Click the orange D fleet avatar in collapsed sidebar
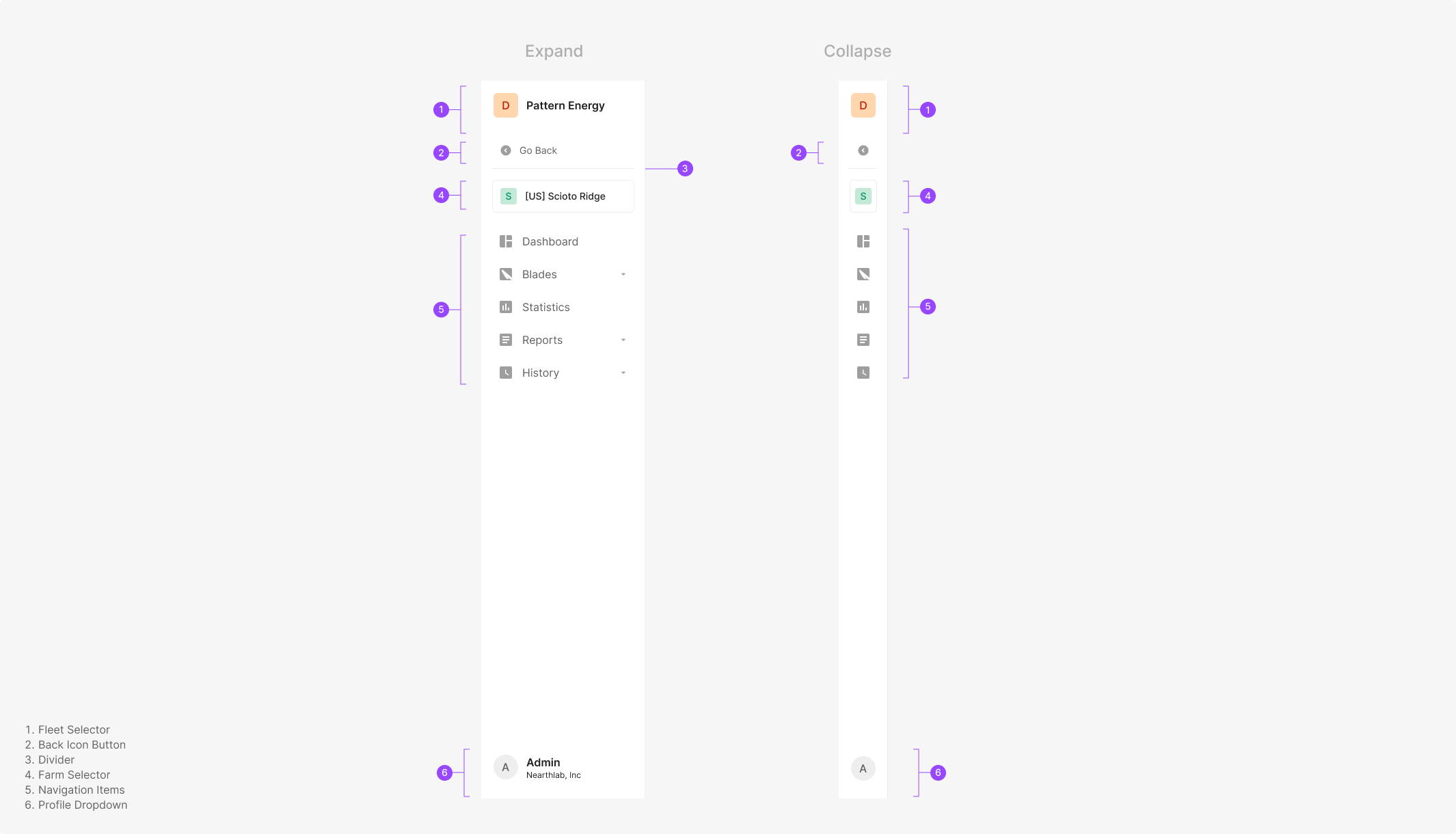The height and width of the screenshot is (834, 1456). point(863,105)
